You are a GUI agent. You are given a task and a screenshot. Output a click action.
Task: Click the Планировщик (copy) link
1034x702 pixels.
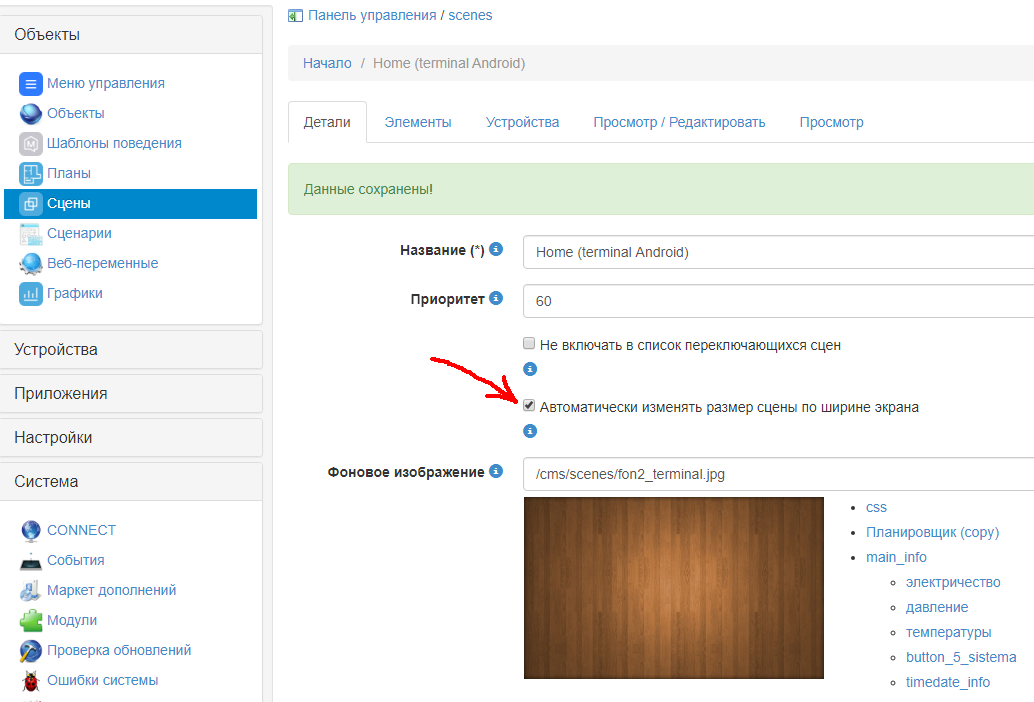(x=932, y=532)
